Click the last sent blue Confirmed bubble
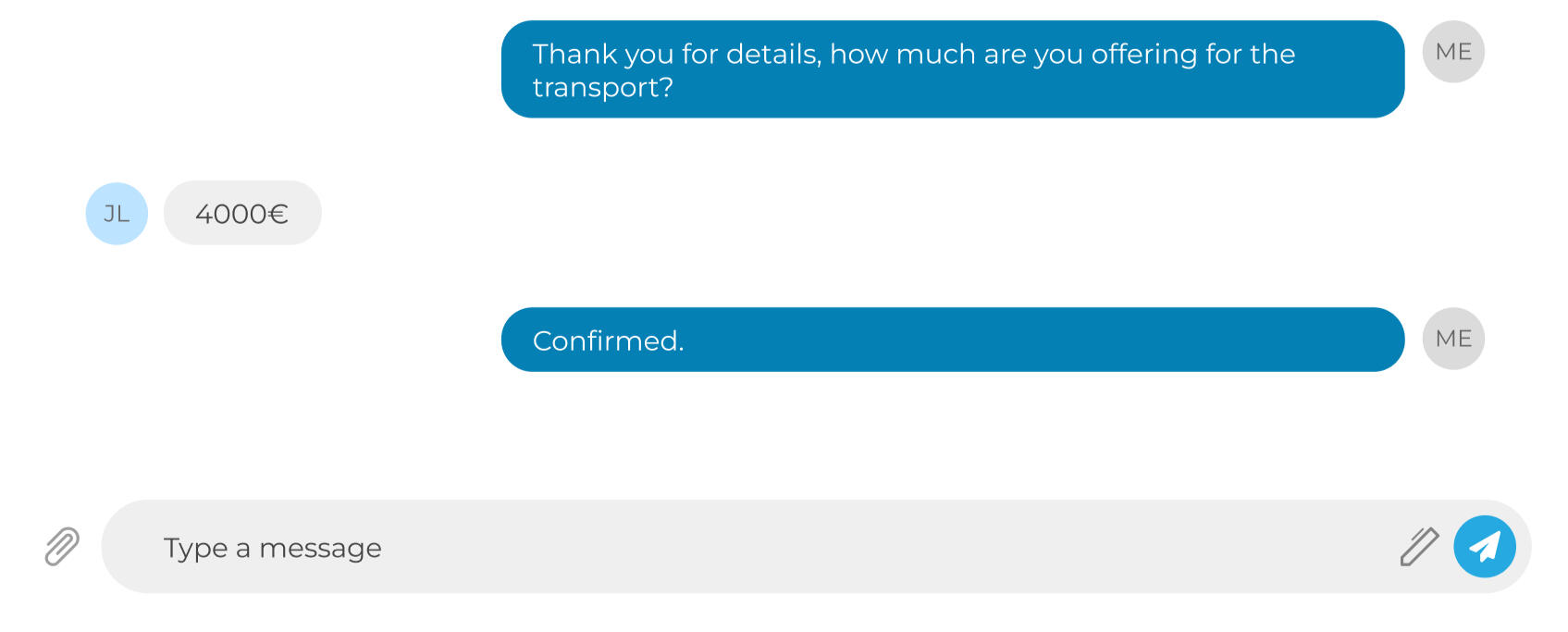Screen dimensions: 1568x632 (953, 340)
